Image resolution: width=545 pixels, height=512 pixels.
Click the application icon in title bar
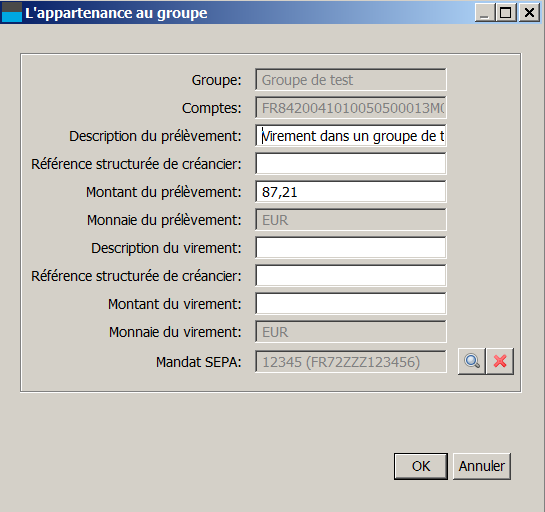point(12,13)
